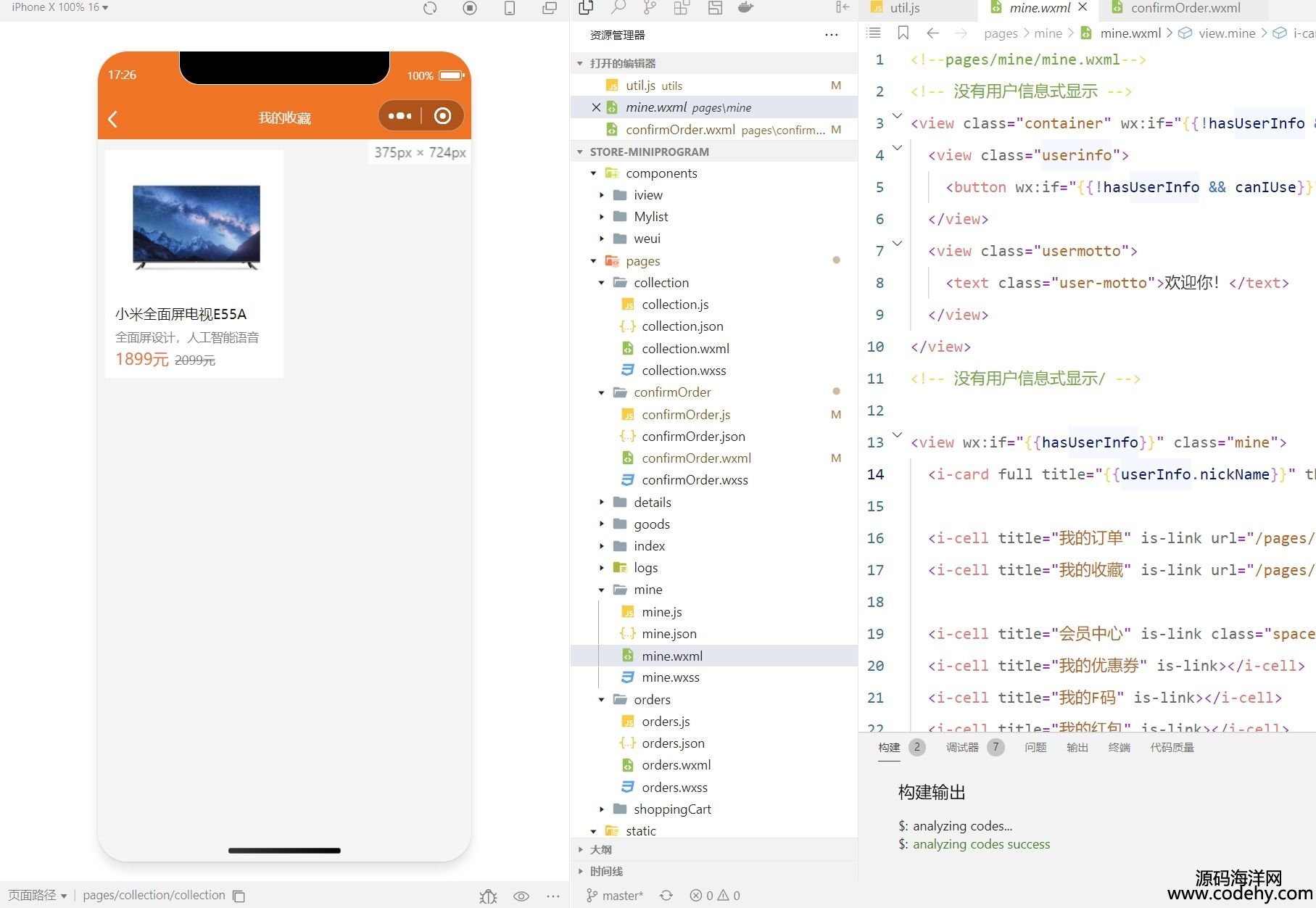Open the source control branch icon
The image size is (1316, 908).
click(650, 7)
